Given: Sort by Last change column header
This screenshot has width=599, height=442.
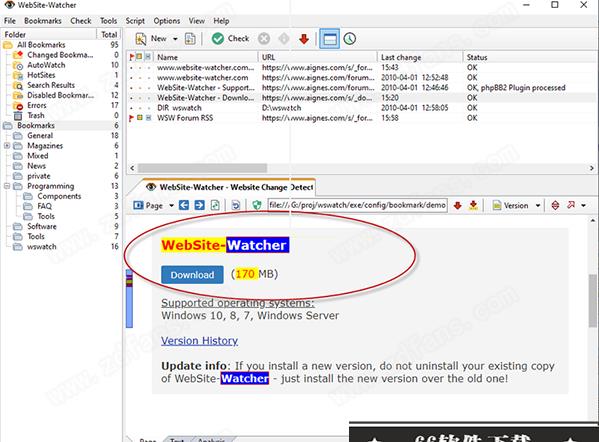Looking at the screenshot, I should (420, 57).
